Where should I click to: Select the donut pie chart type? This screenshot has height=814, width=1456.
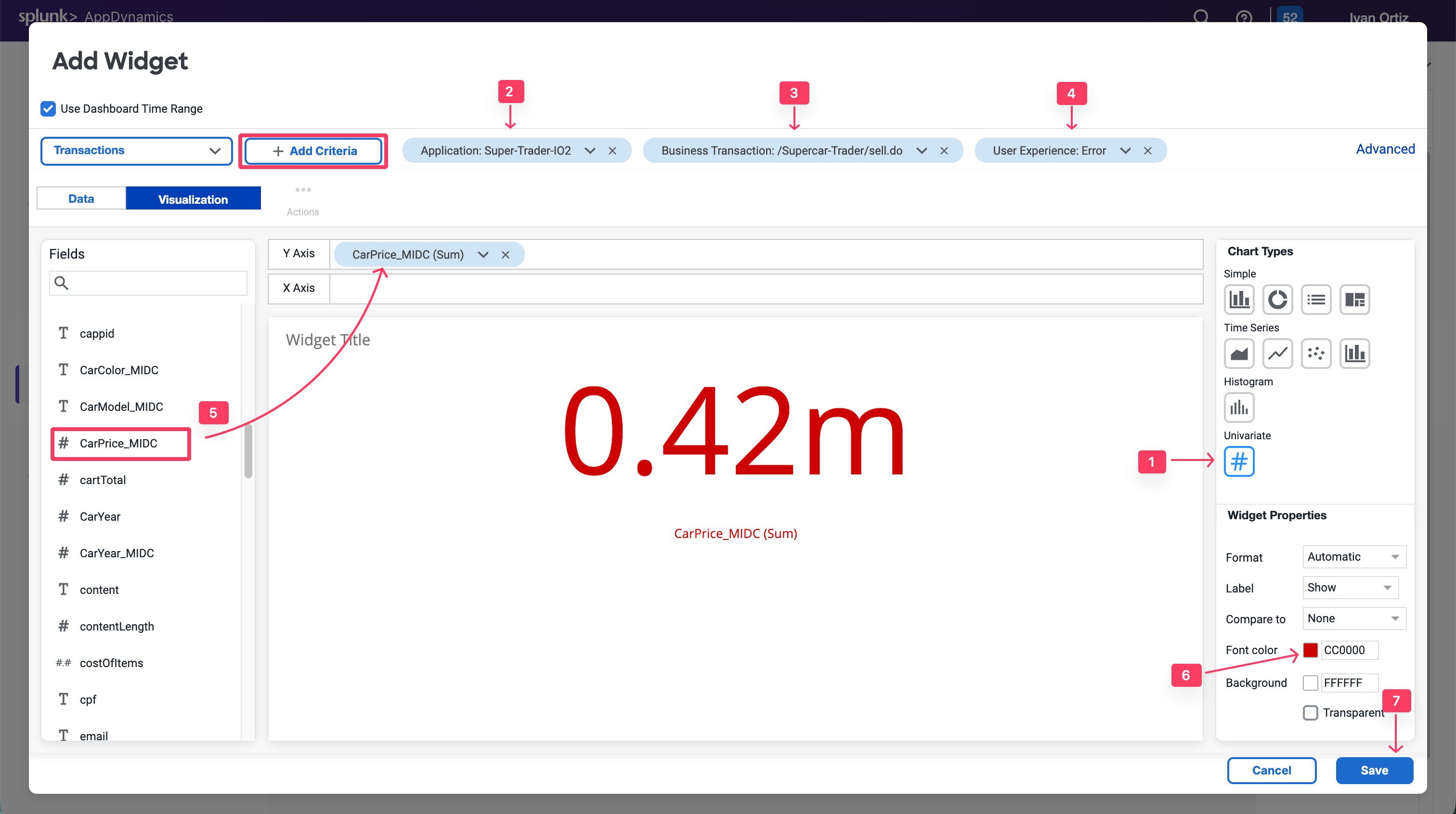click(x=1277, y=299)
